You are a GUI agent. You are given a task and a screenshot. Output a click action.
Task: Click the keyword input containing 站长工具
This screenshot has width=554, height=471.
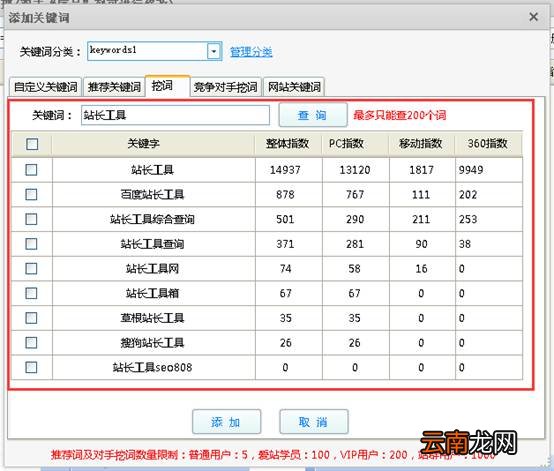tap(175, 115)
